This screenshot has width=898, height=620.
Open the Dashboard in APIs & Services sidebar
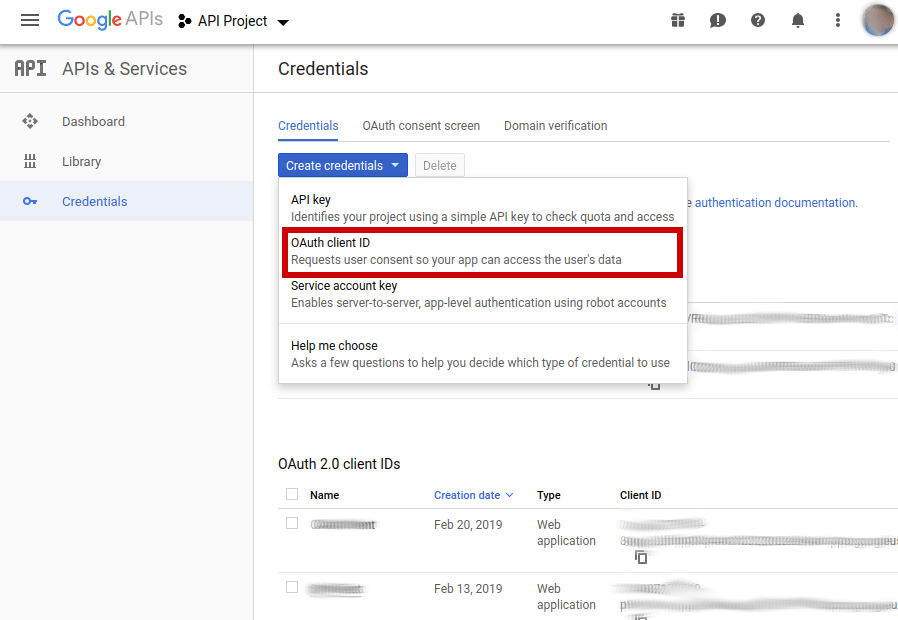click(93, 121)
